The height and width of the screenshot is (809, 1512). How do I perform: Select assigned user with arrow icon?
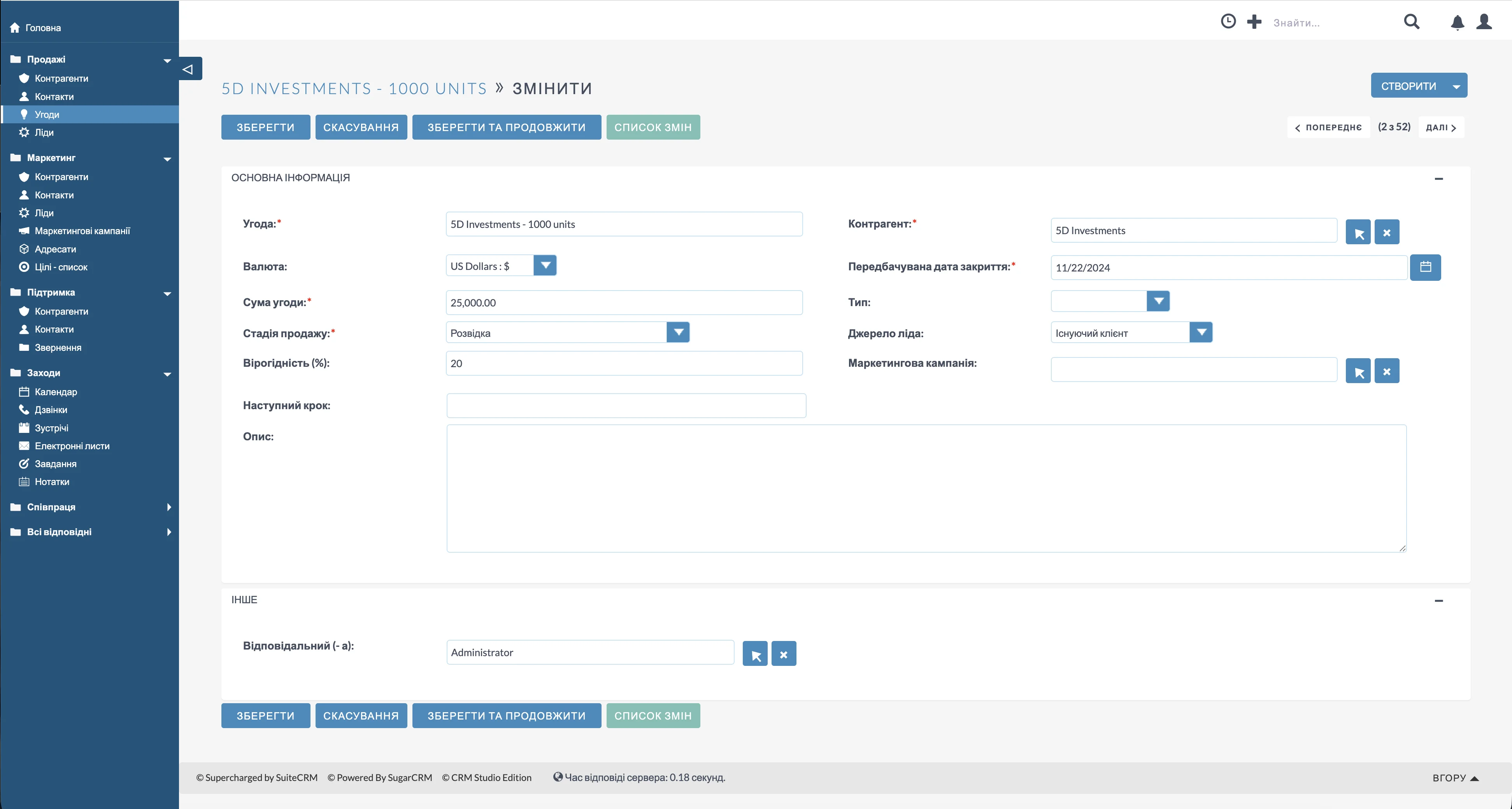point(755,654)
